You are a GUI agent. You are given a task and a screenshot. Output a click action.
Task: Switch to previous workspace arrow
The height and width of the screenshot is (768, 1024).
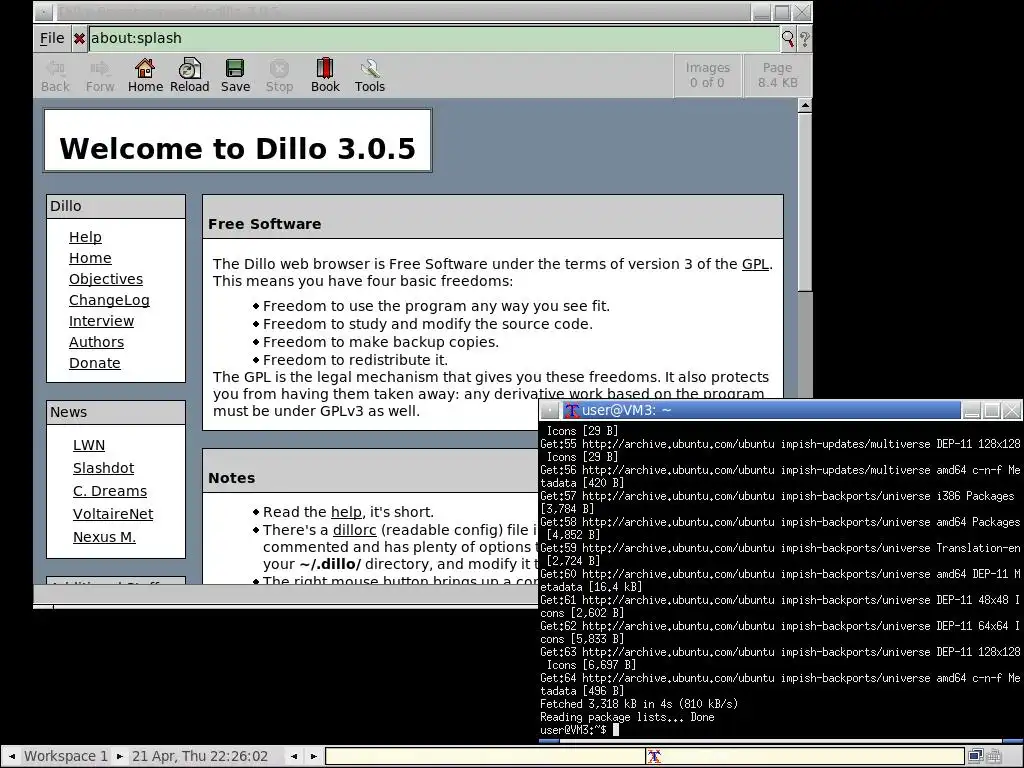click(x=11, y=756)
